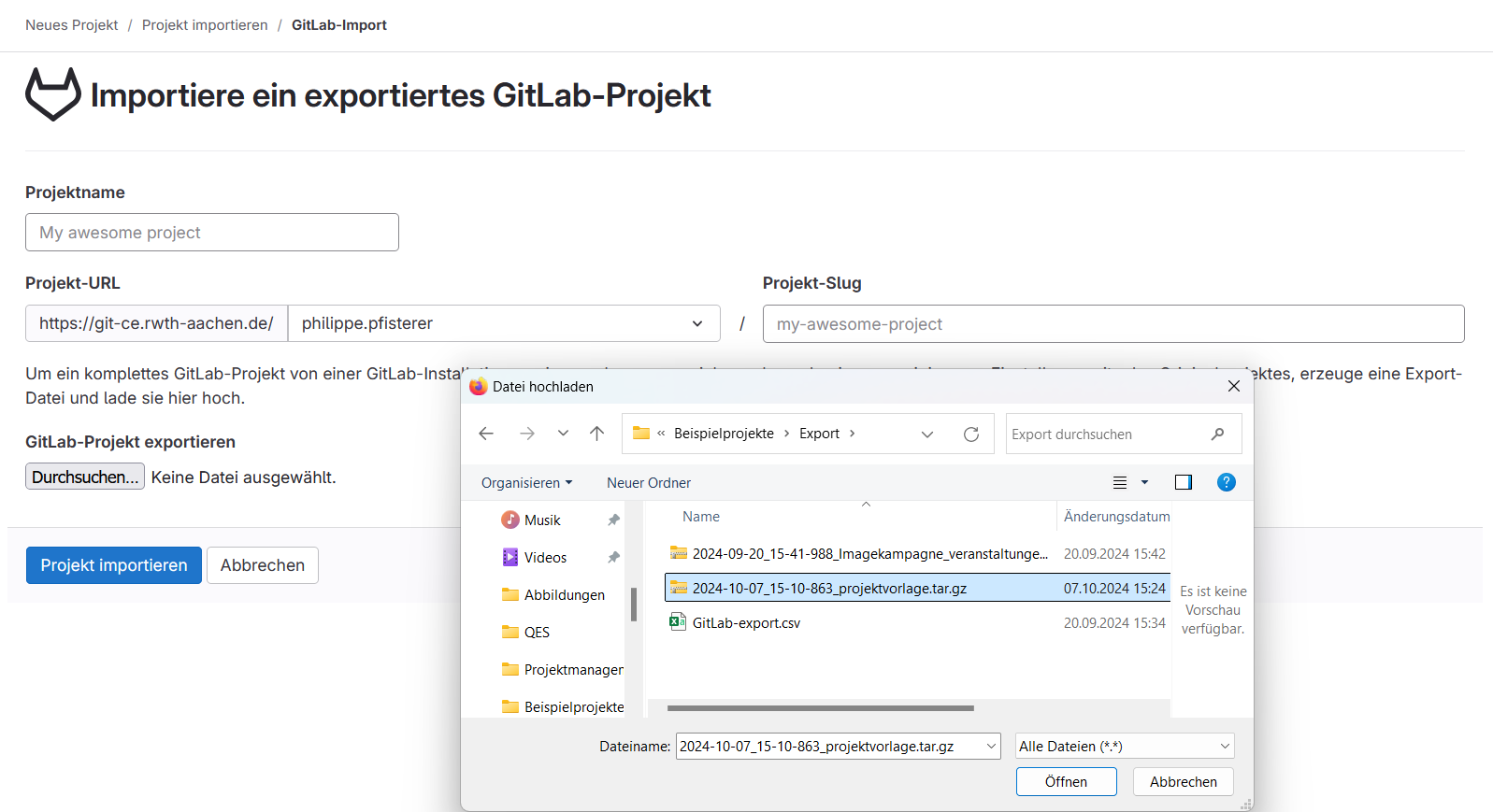Click the double-chevron path overflow in address bar
The width and height of the screenshot is (1493, 812).
tap(661, 434)
